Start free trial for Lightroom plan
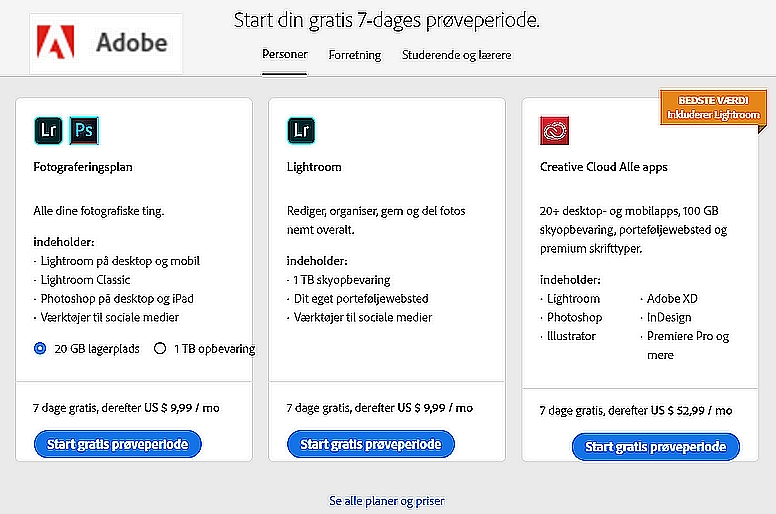 371,444
